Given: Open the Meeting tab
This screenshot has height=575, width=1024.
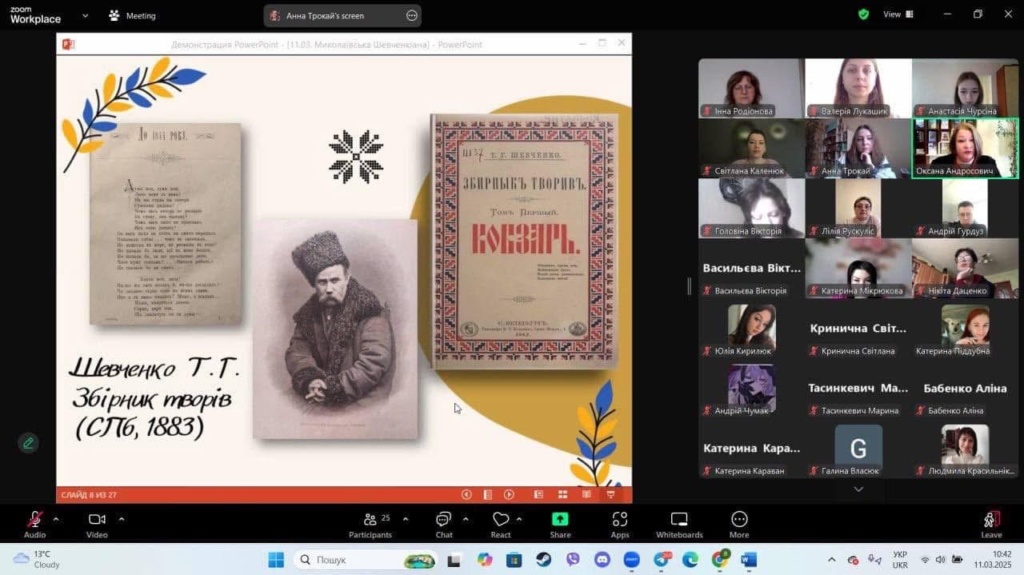Looking at the screenshot, I should click(x=133, y=15).
